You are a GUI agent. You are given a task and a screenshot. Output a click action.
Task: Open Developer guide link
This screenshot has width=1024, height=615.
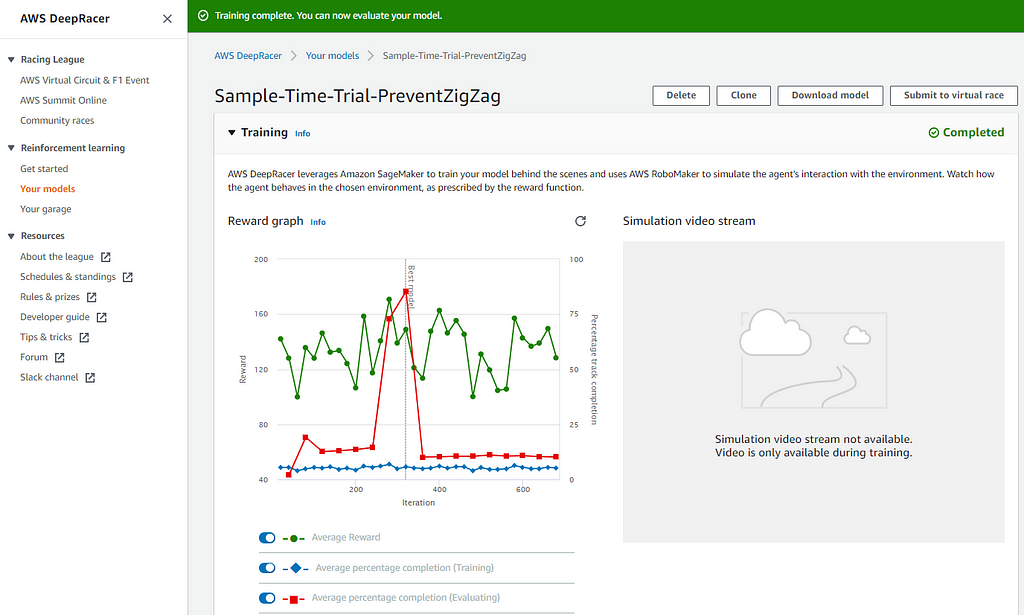(x=55, y=317)
